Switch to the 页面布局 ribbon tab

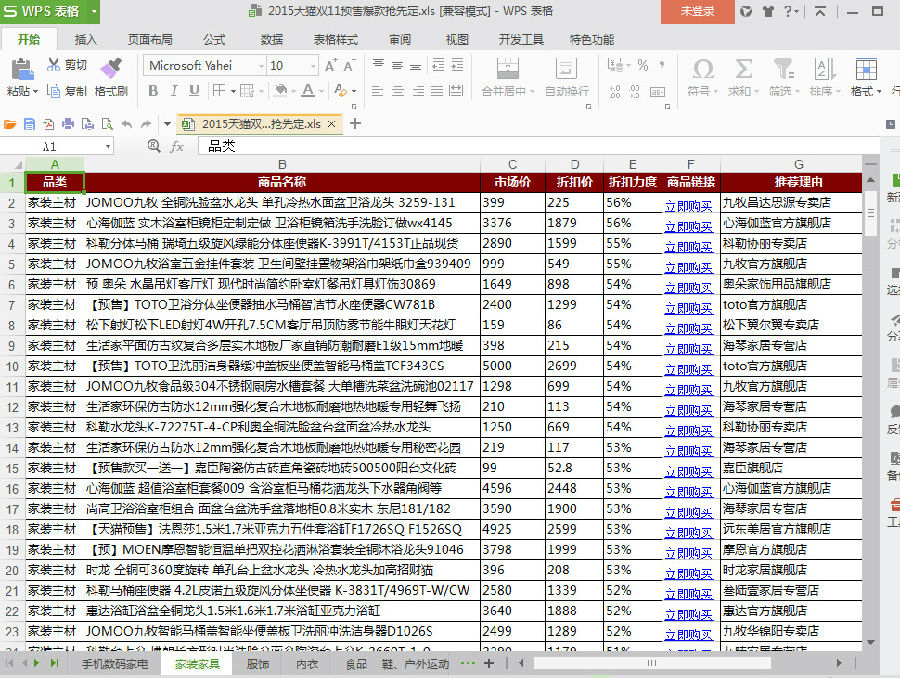click(x=150, y=40)
